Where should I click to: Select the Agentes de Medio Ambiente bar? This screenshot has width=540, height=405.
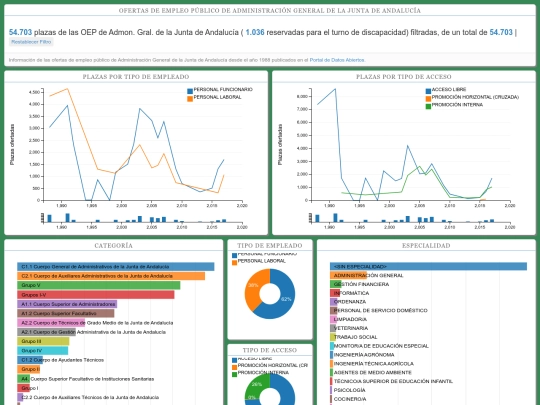coord(332,373)
